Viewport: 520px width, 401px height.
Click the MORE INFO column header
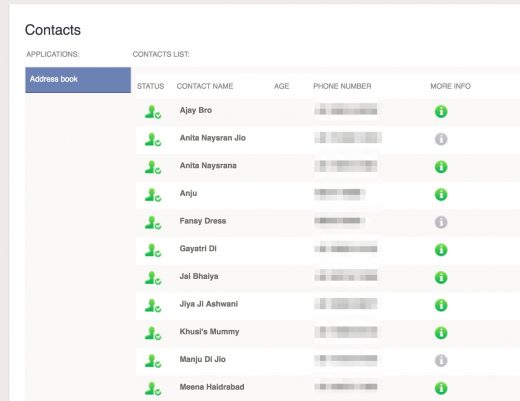(451, 86)
